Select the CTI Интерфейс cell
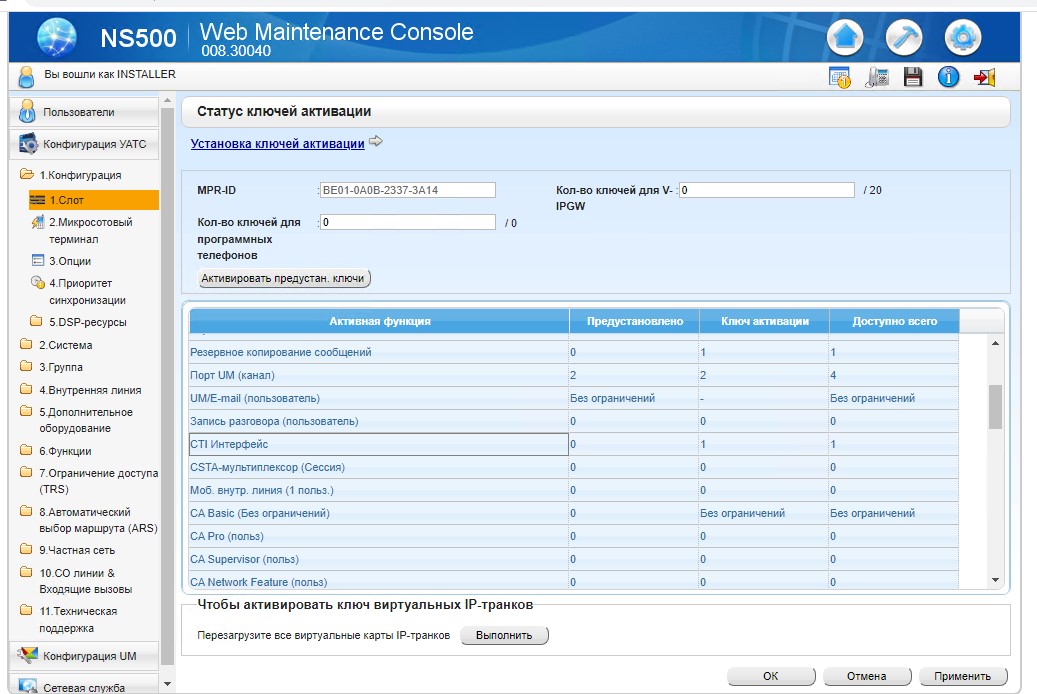This screenshot has width=1037, height=694. click(379, 444)
